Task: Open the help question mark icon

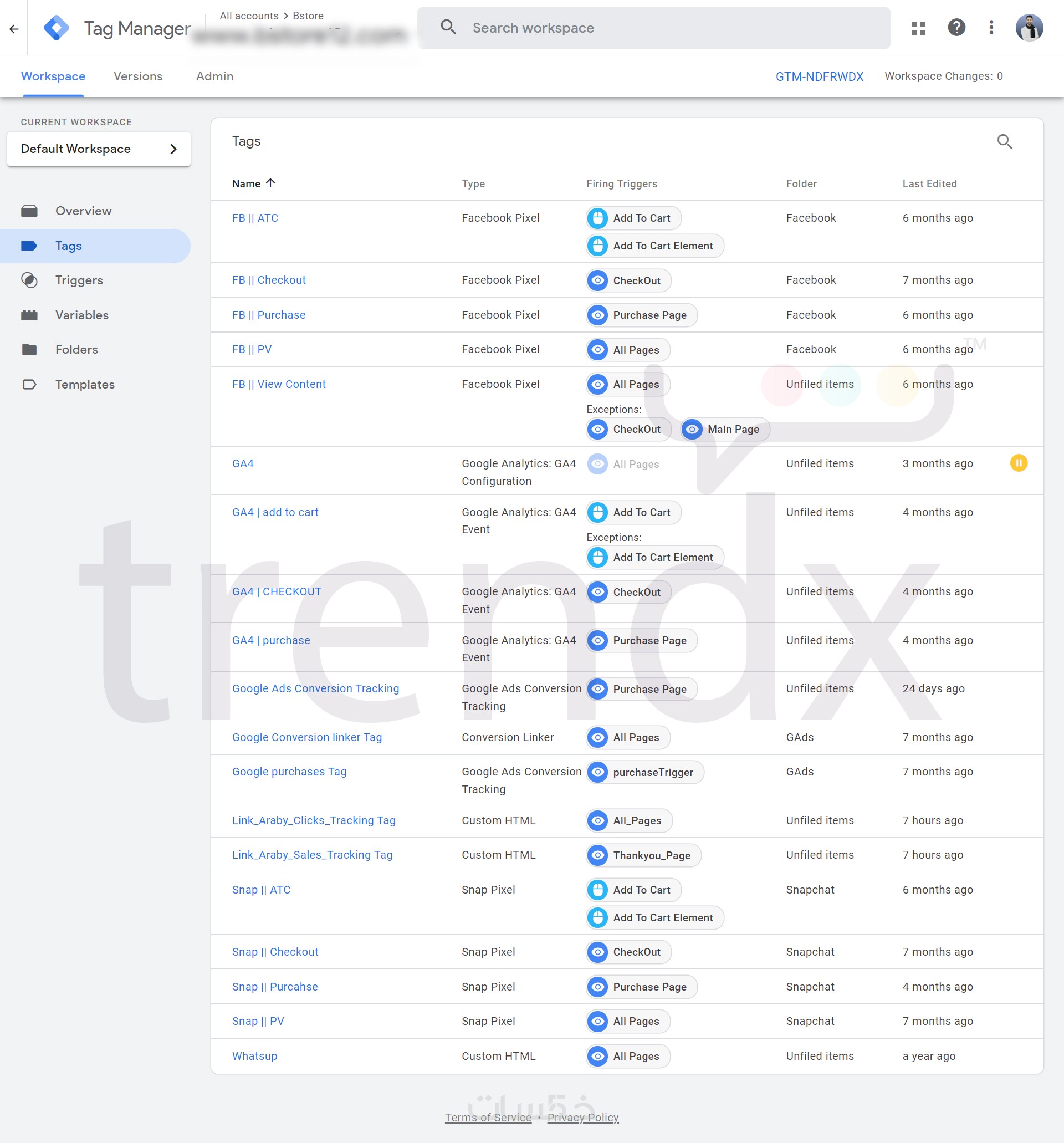Action: coord(956,28)
